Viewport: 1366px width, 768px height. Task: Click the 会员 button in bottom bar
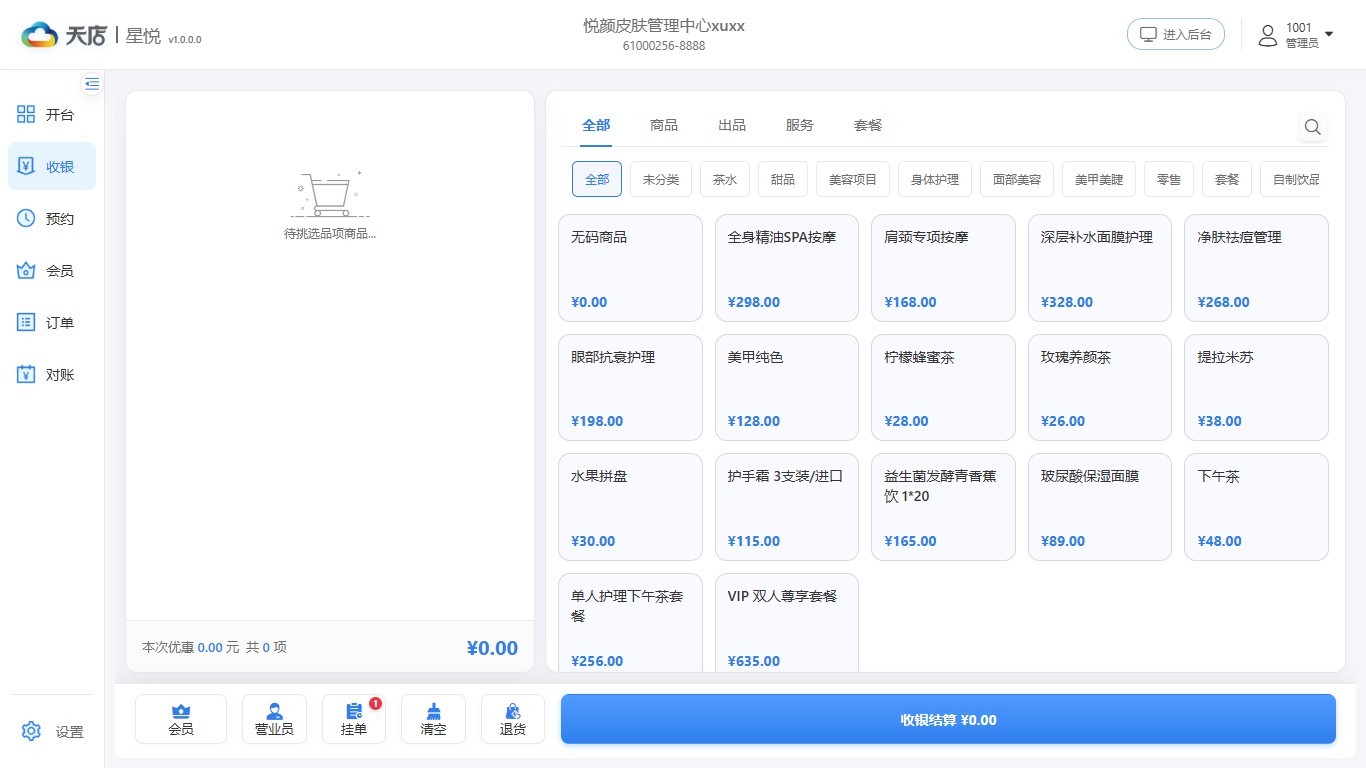point(181,719)
